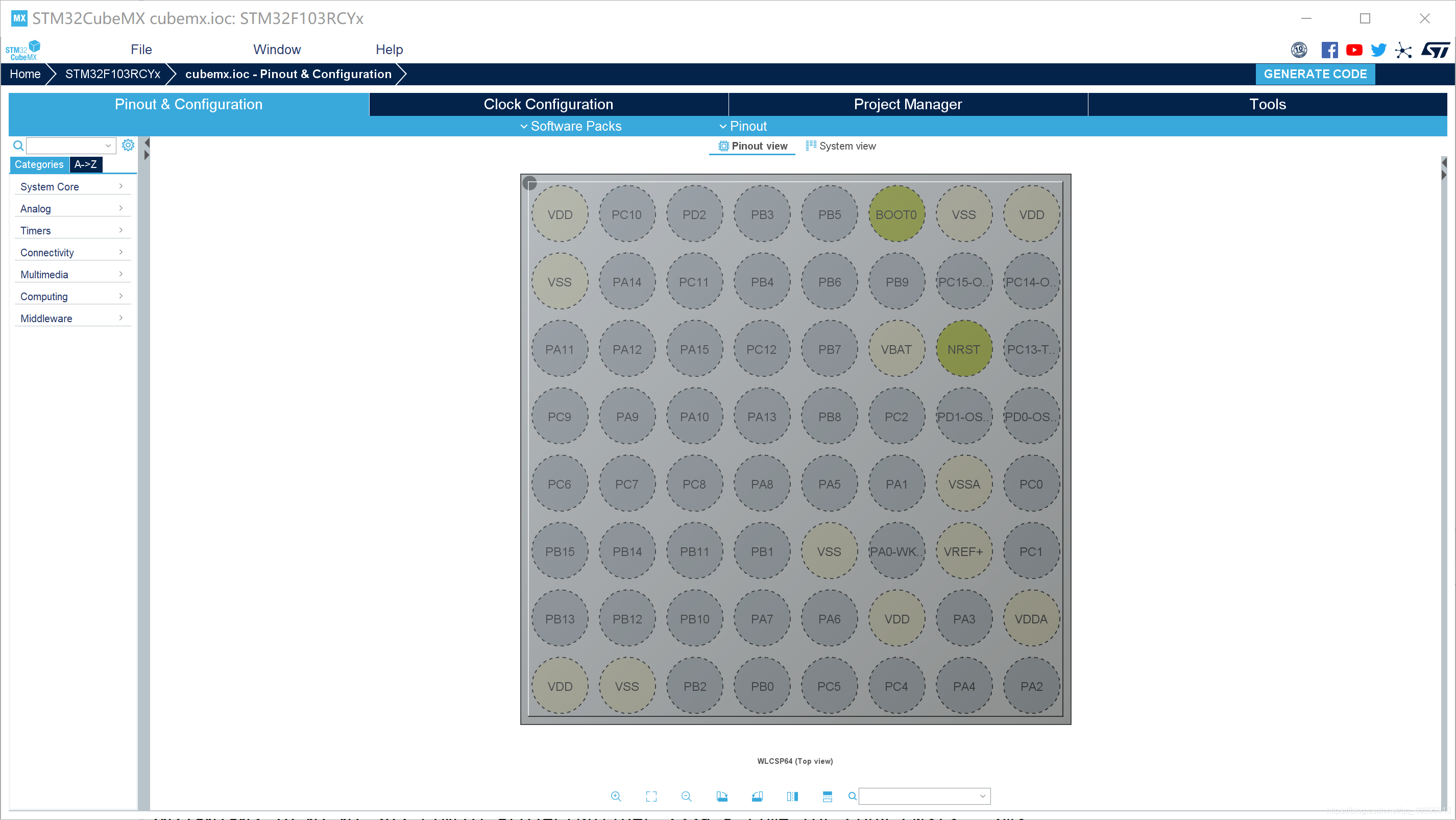1456x820 pixels.
Task: Select the Pinout view toggle
Action: click(x=753, y=146)
